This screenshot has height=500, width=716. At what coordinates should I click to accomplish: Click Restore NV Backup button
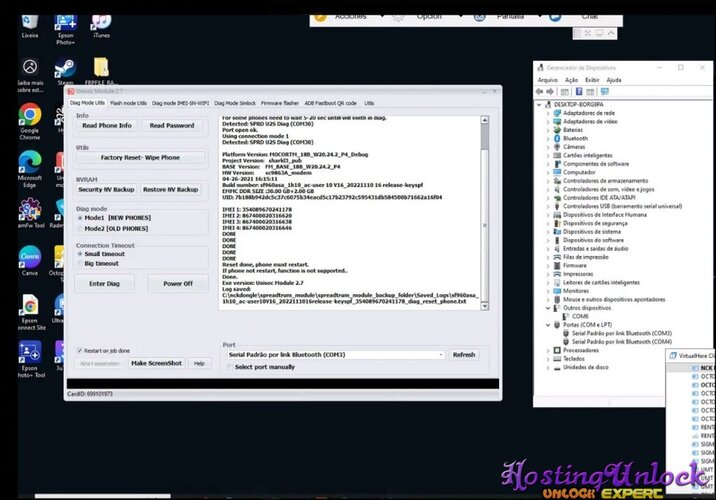[x=171, y=189]
